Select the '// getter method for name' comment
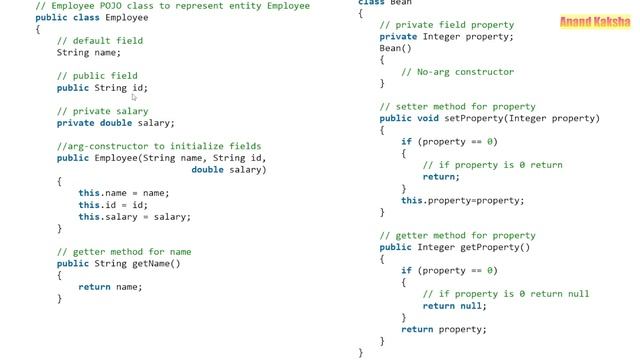Image resolution: width=640 pixels, height=360 pixels. 124,252
